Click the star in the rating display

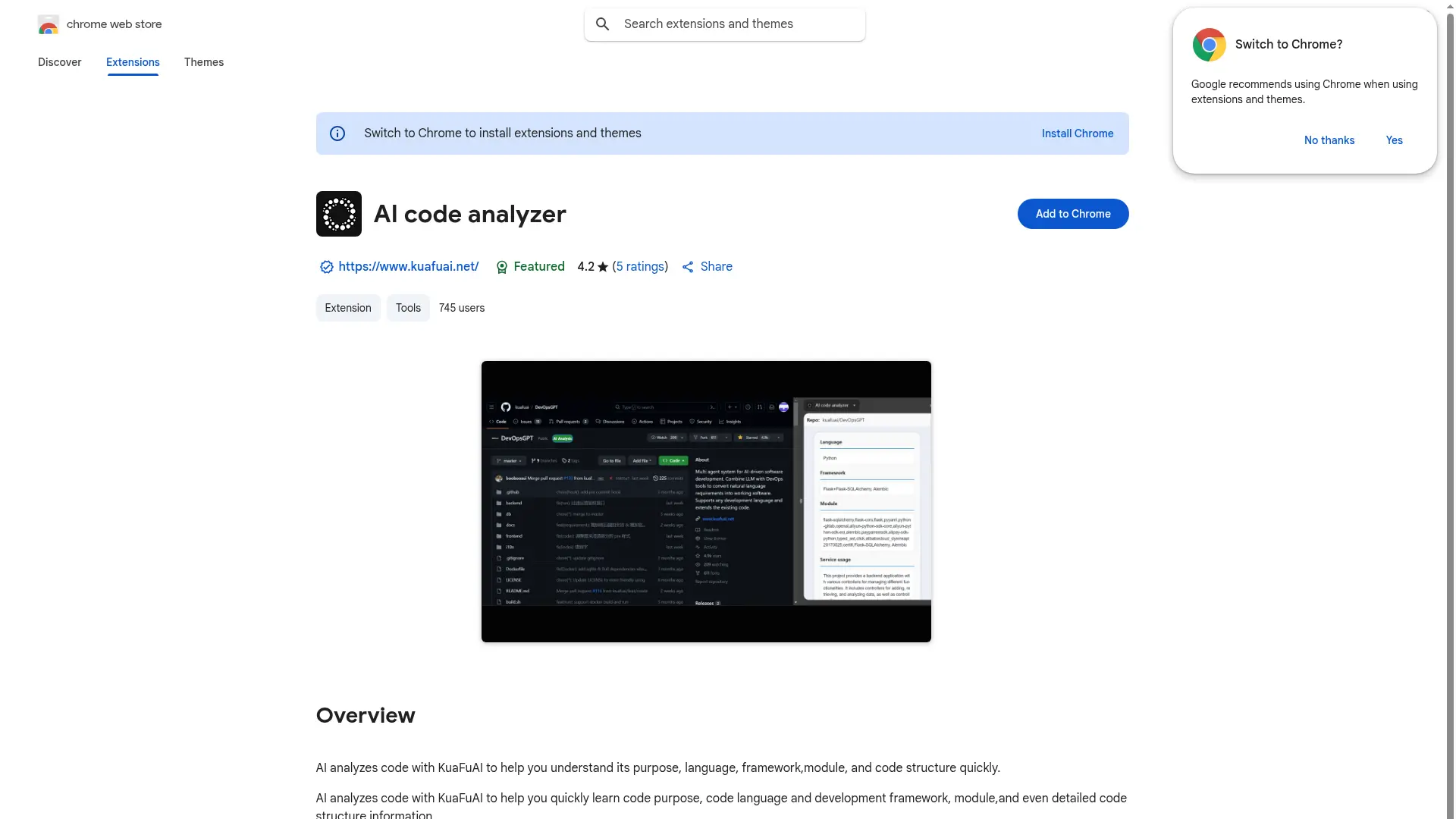(601, 267)
